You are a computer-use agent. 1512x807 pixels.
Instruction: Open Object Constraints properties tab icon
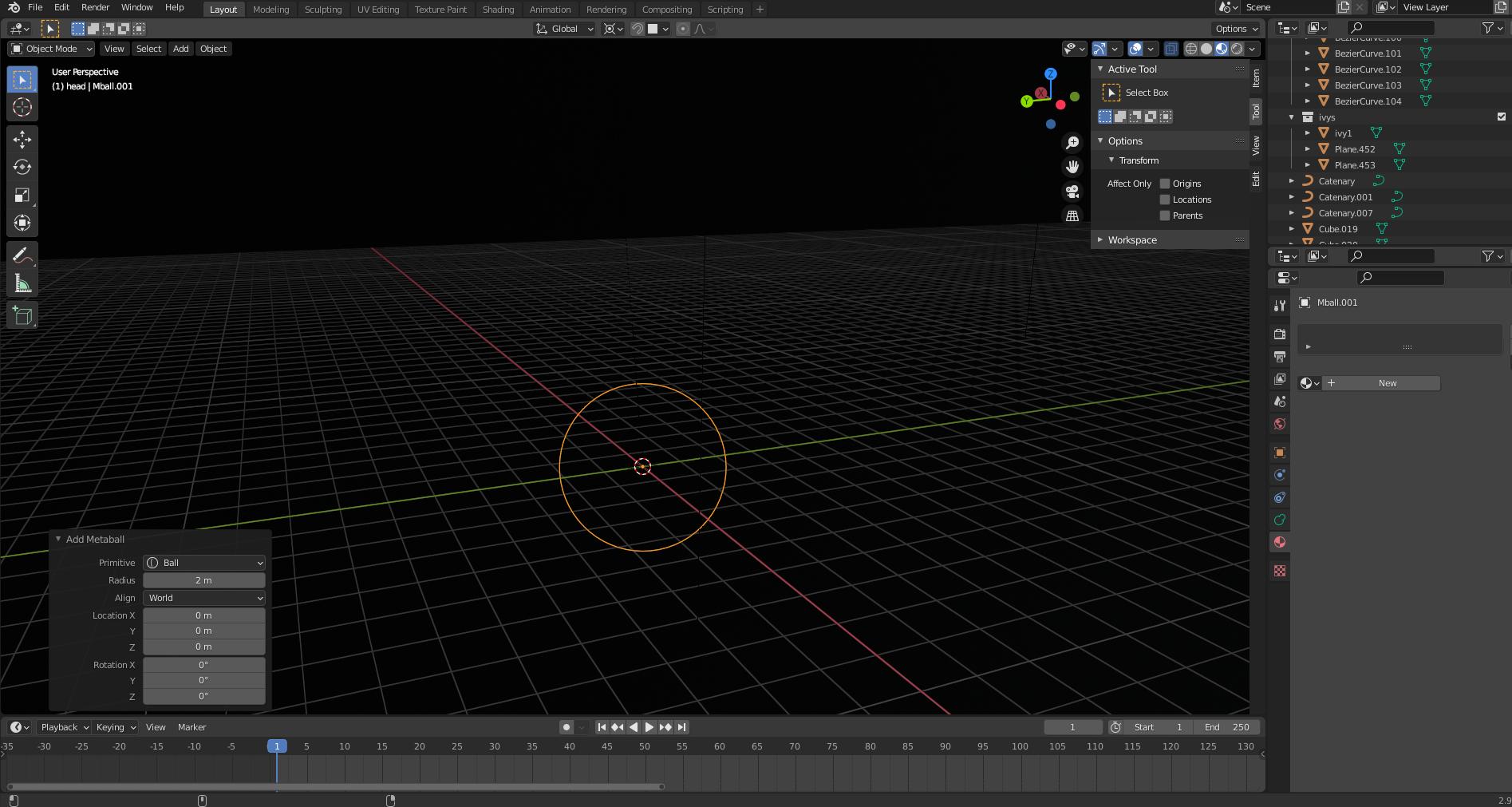(1280, 497)
